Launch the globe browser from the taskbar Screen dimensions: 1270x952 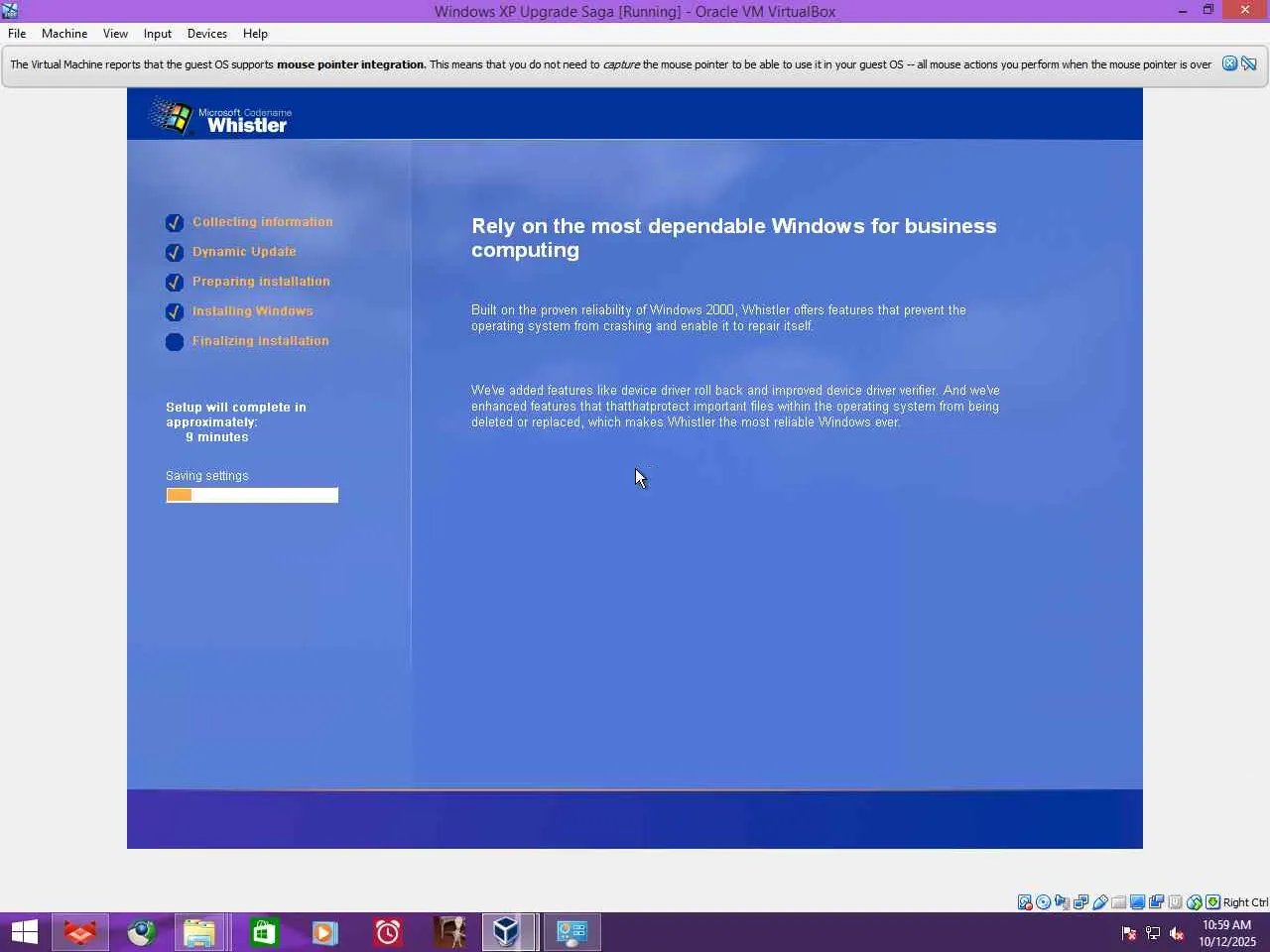142,932
